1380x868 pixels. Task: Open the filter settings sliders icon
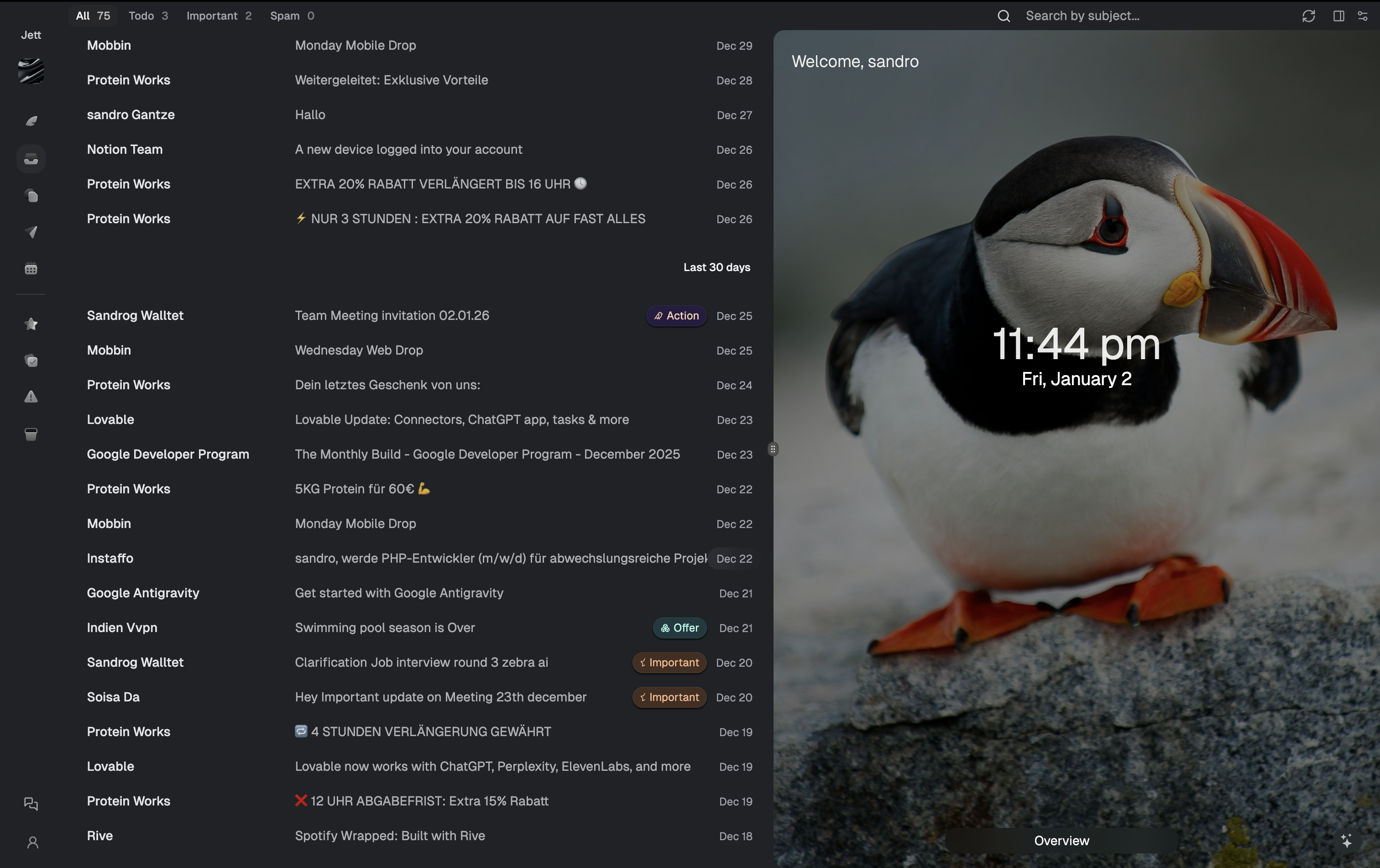pos(1363,16)
